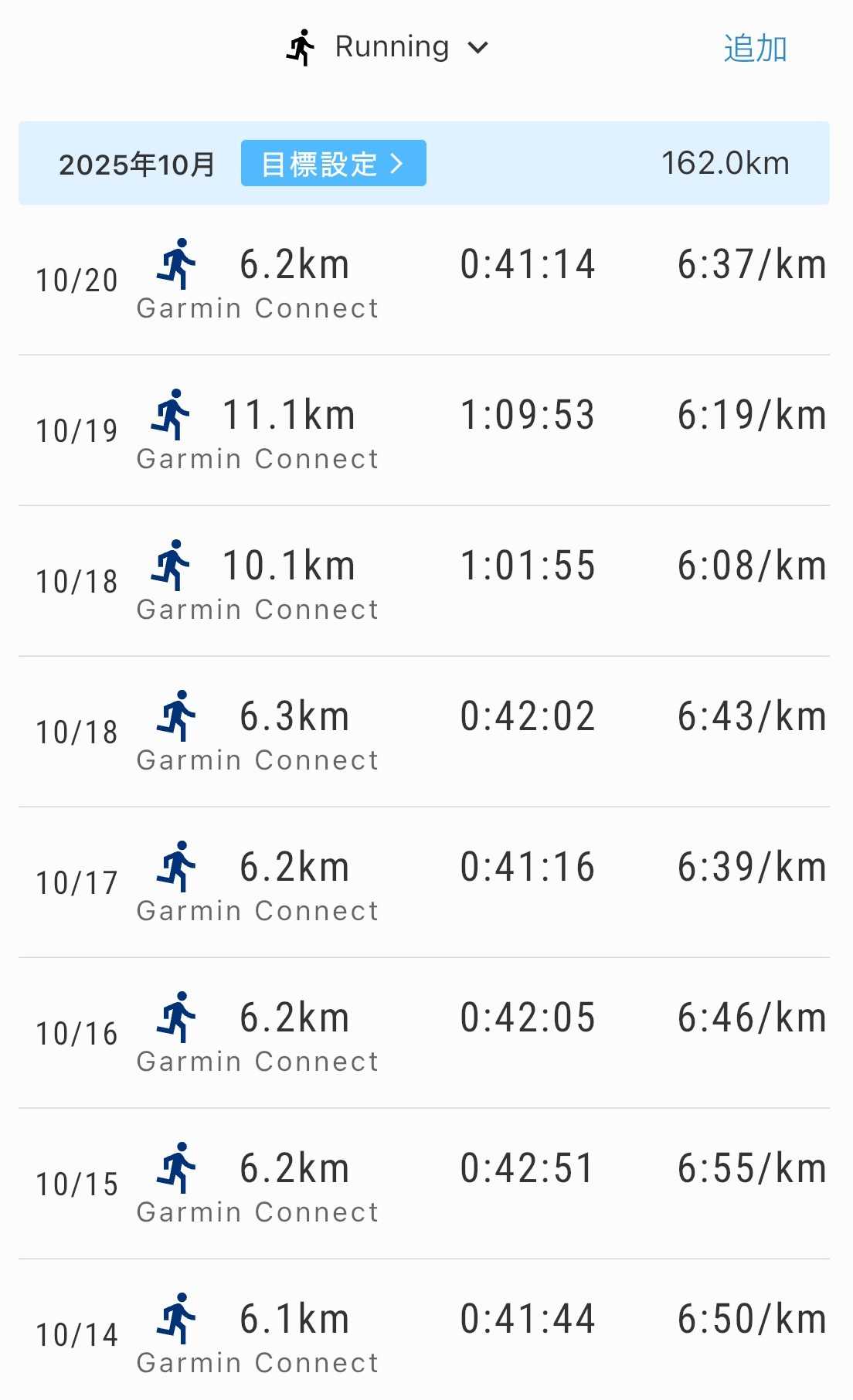The height and width of the screenshot is (1400, 853).
Task: Tap the runner icon for 10/16 run
Action: pos(177,1018)
